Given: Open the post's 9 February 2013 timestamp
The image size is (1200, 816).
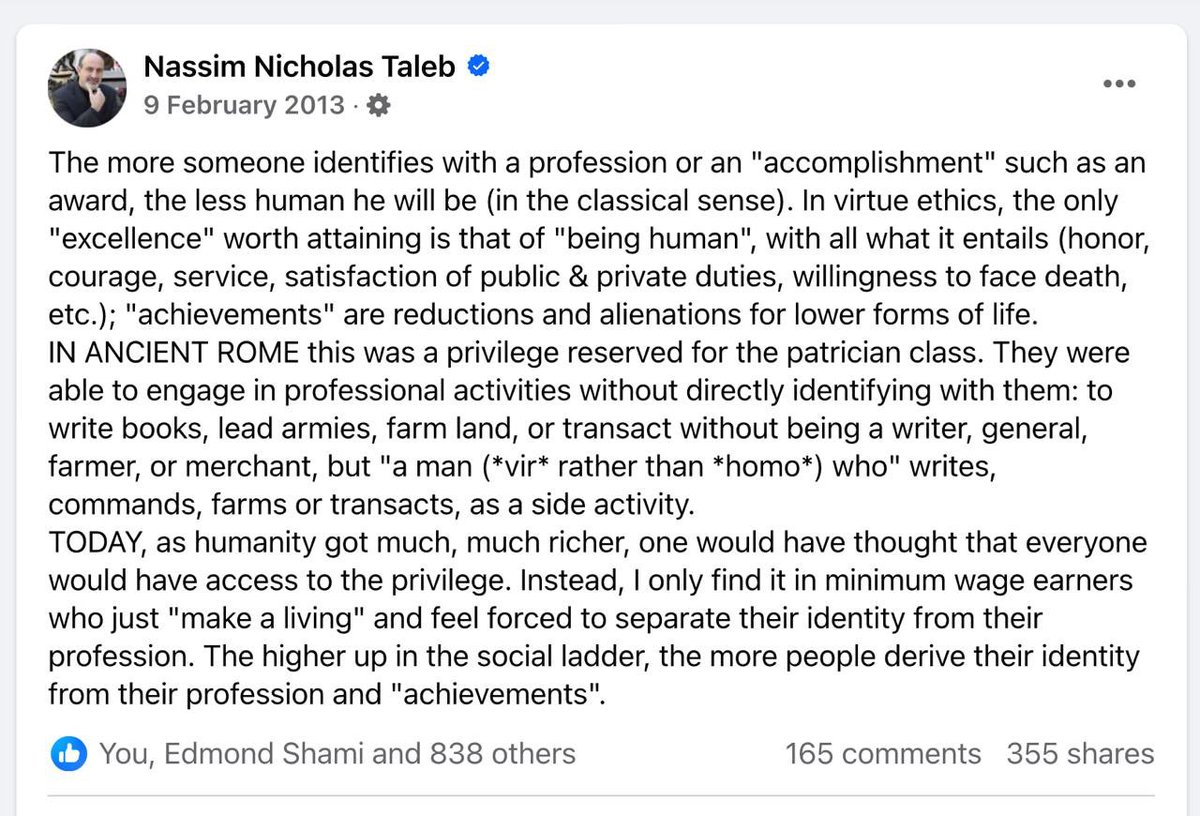Looking at the screenshot, I should click(x=244, y=106).
